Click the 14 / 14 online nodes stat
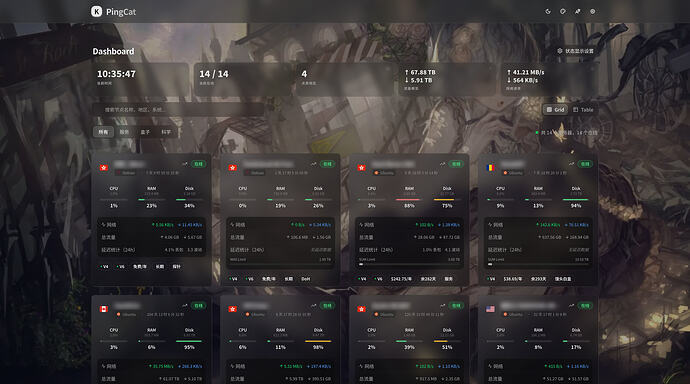Screen dimensions: 690x384 click(x=214, y=74)
